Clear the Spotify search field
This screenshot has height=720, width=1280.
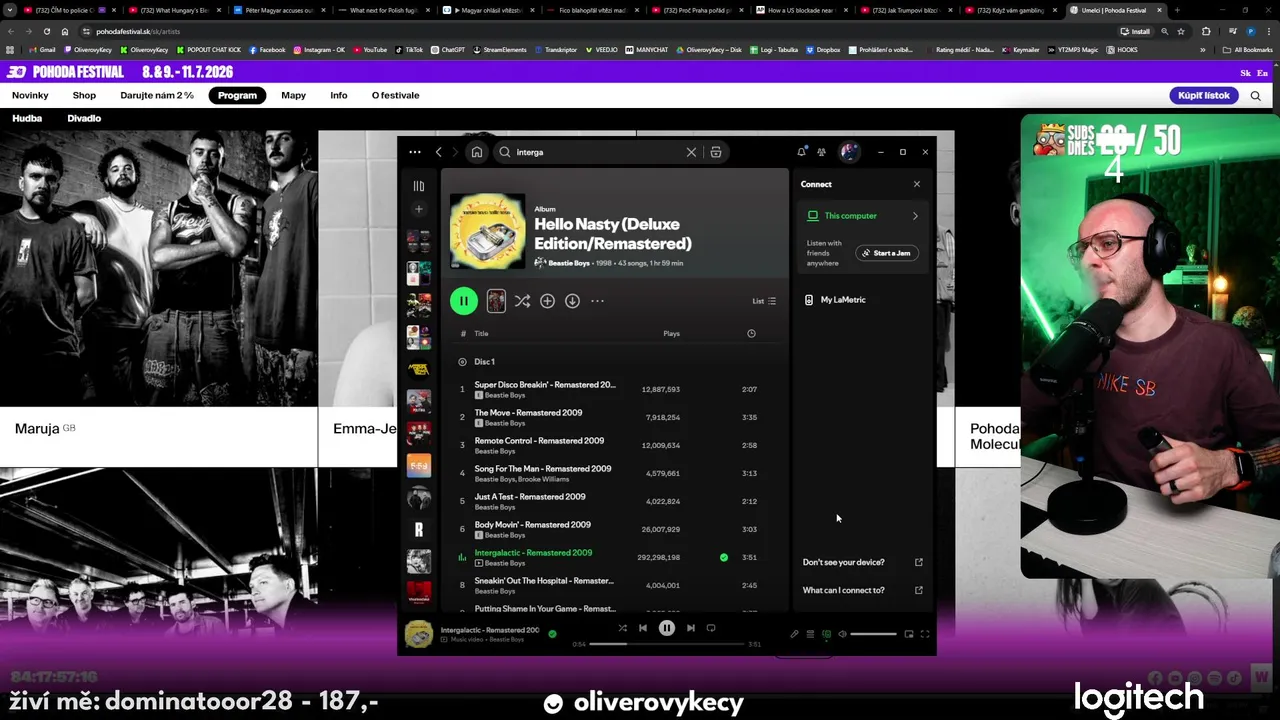[x=691, y=152]
